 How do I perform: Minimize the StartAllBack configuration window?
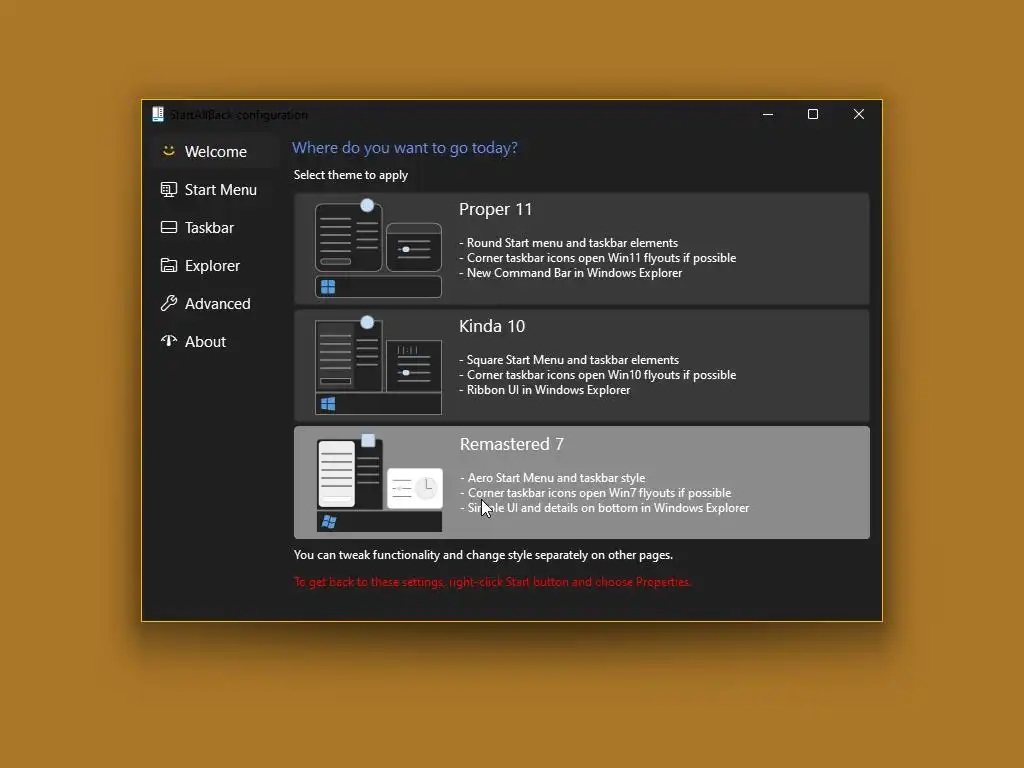(x=768, y=114)
